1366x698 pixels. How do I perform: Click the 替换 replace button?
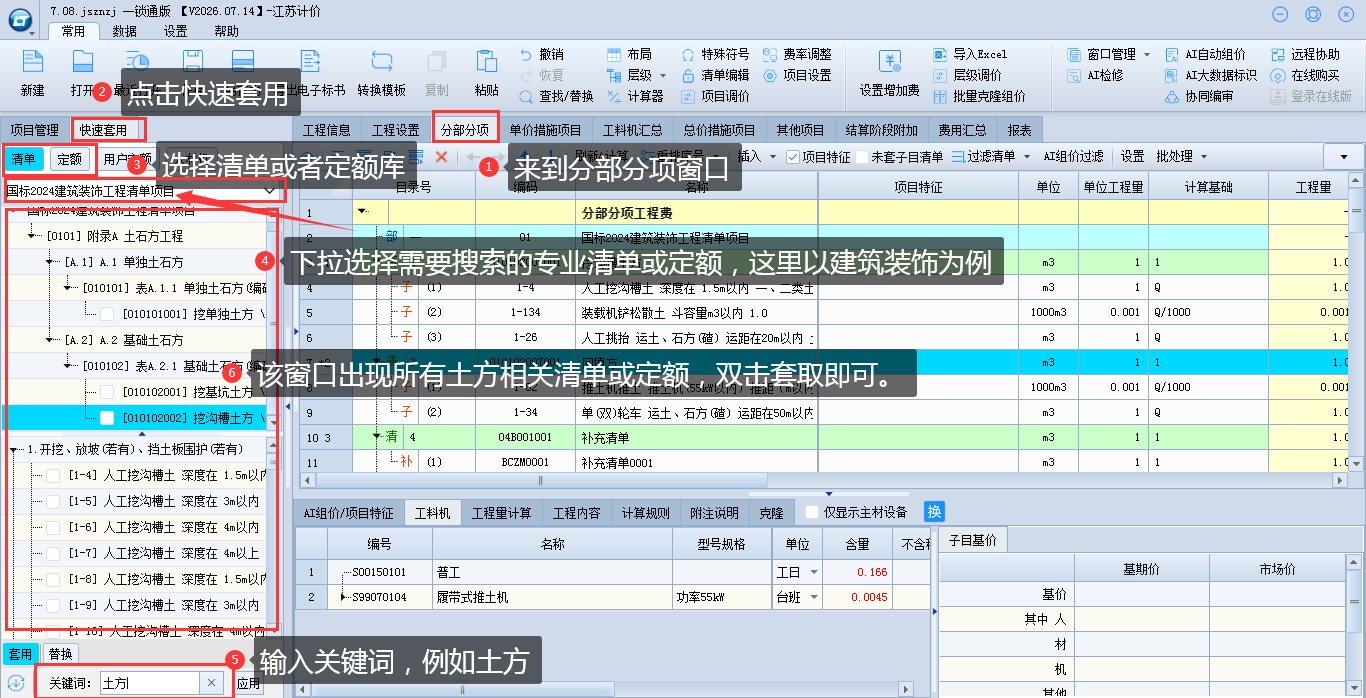[x=61, y=654]
